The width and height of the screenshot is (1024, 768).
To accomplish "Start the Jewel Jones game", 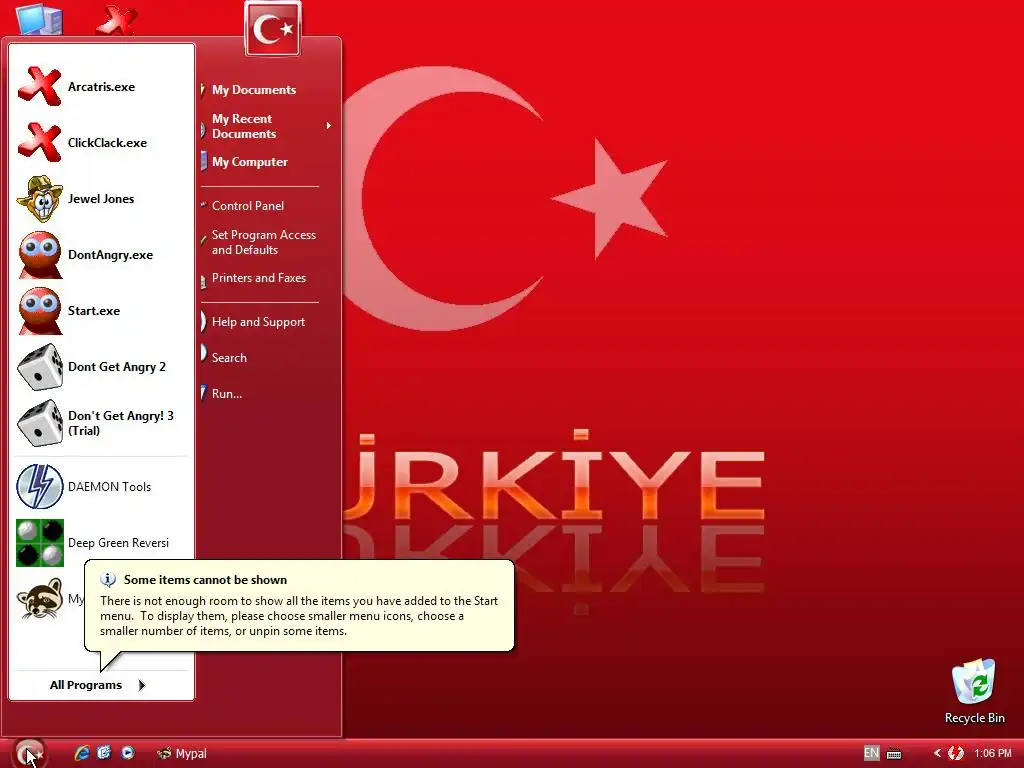I will click(x=101, y=199).
